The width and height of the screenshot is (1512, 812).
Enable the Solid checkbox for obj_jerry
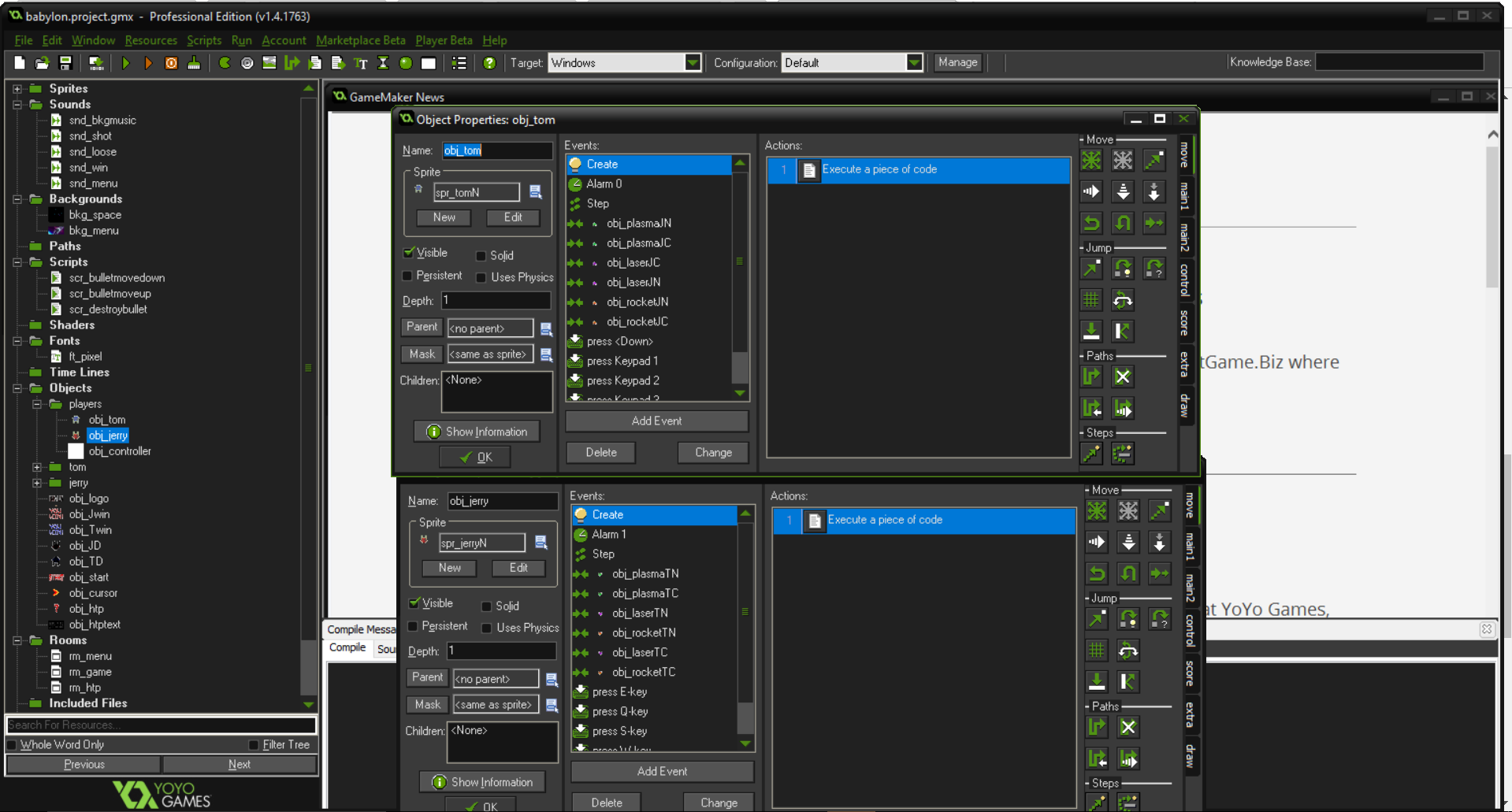click(x=486, y=606)
